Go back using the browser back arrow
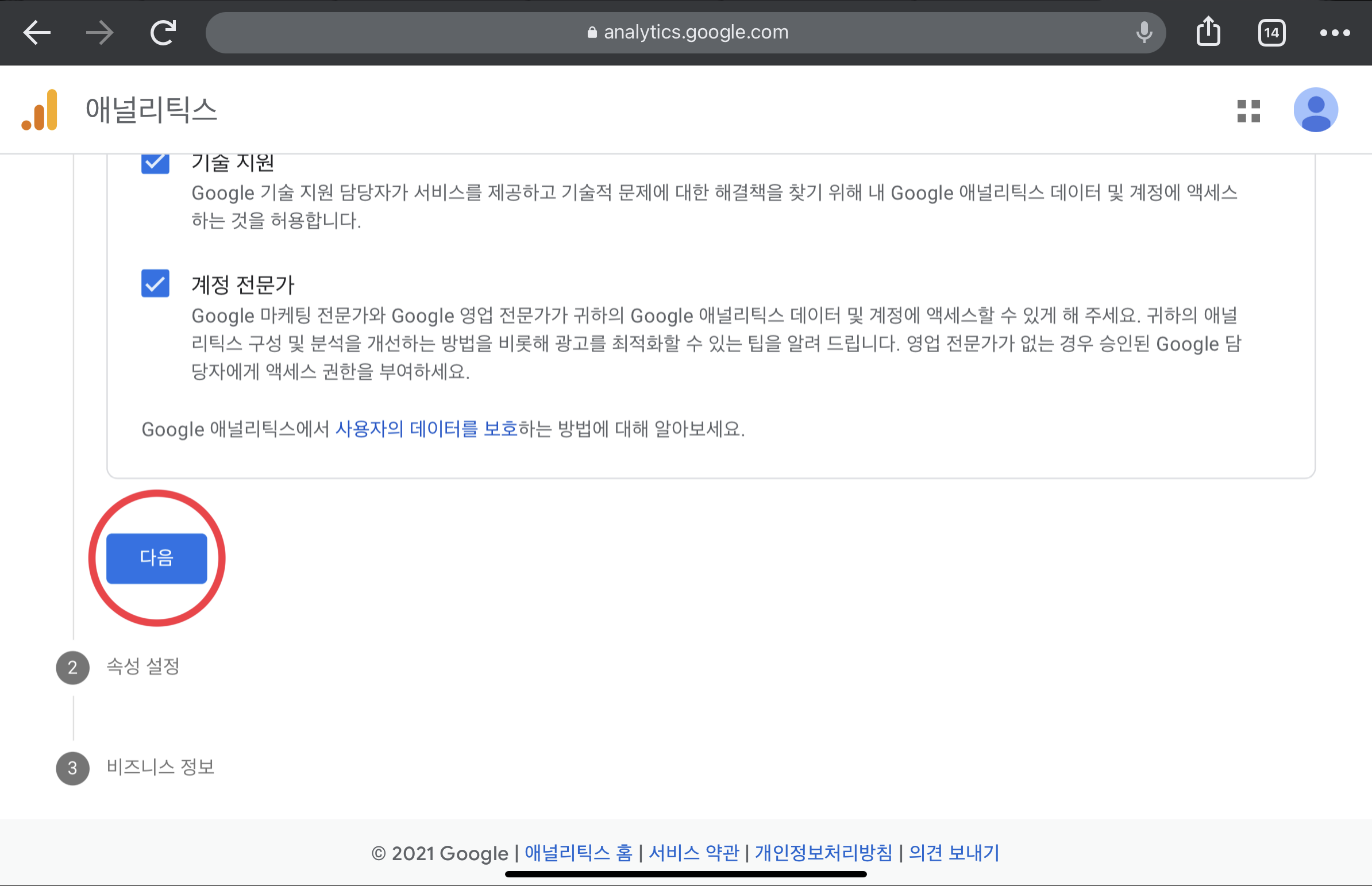This screenshot has width=1372, height=886. pyautogui.click(x=37, y=33)
